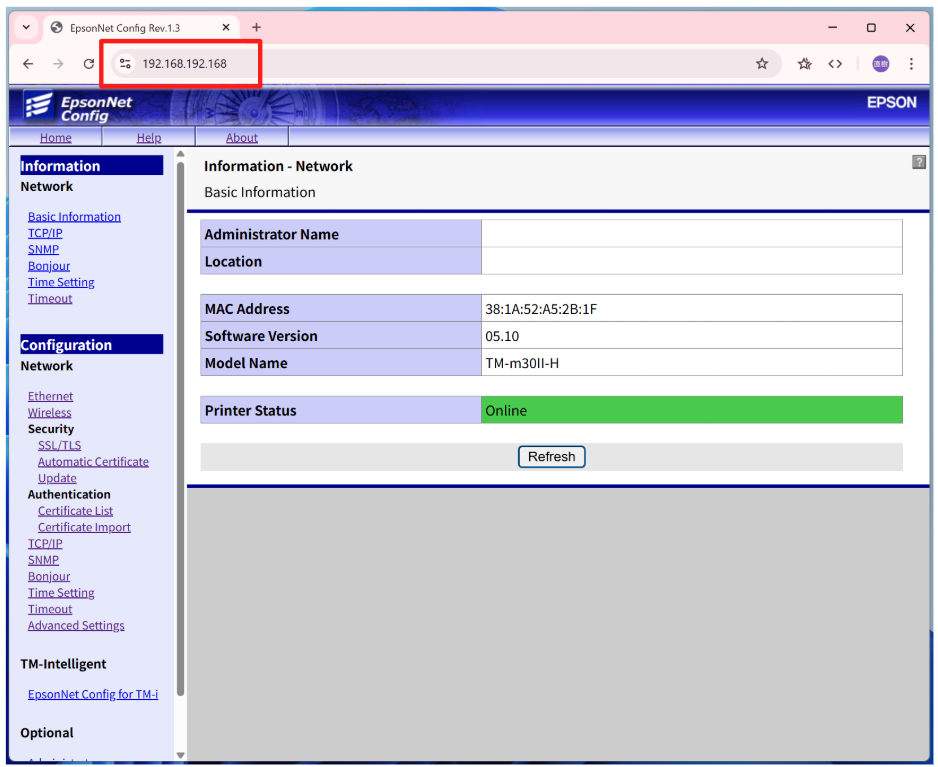Screen dimensions: 938x767
Task: Open the Help menu link
Action: 149,138
